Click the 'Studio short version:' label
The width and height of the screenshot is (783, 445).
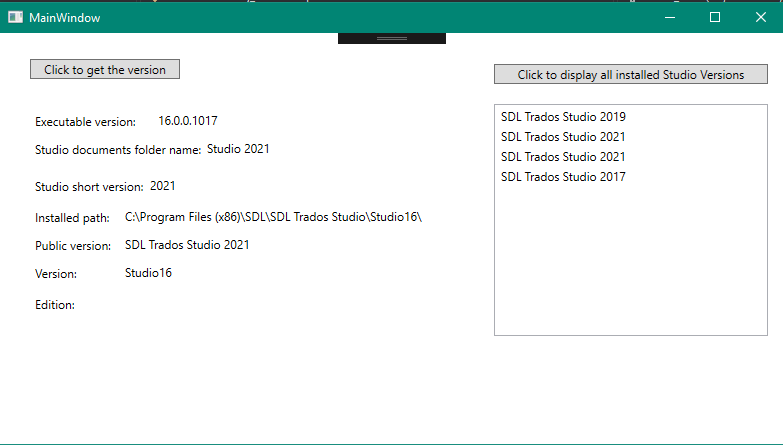(x=89, y=187)
